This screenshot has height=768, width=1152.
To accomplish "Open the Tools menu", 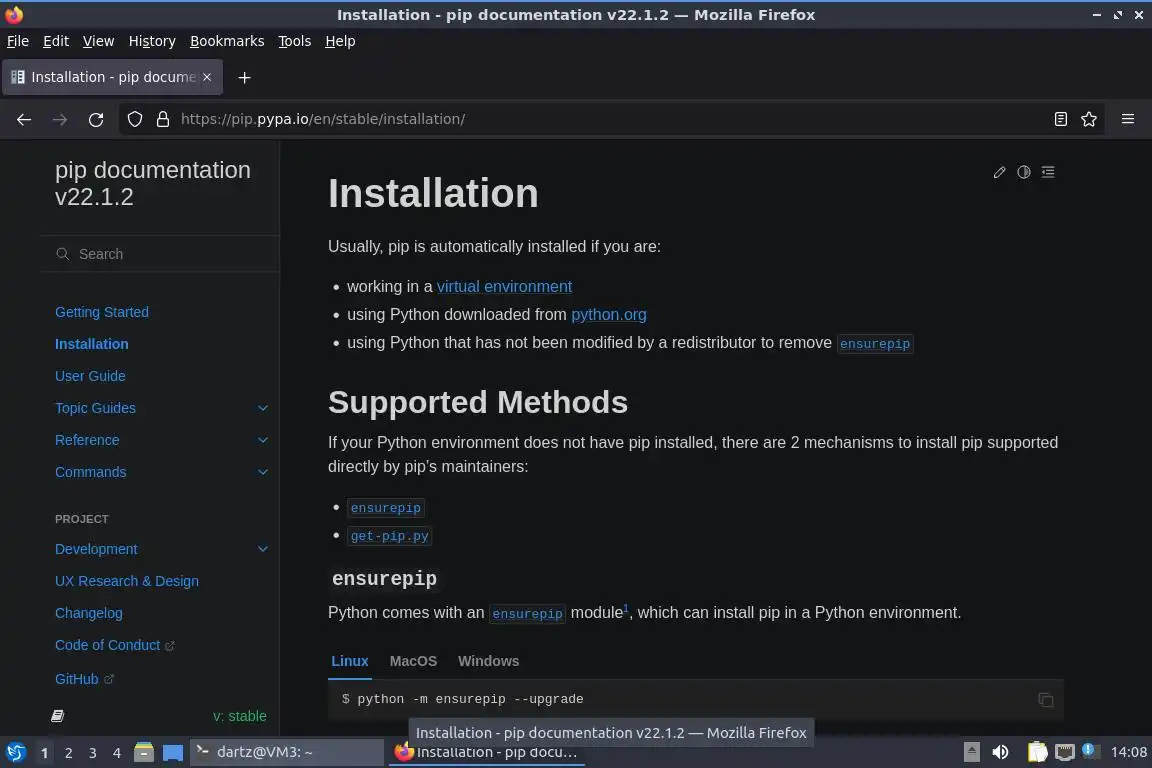I will tap(295, 41).
